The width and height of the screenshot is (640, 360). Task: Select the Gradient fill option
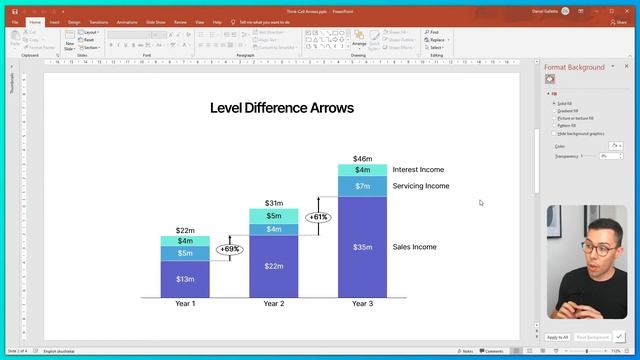point(565,111)
